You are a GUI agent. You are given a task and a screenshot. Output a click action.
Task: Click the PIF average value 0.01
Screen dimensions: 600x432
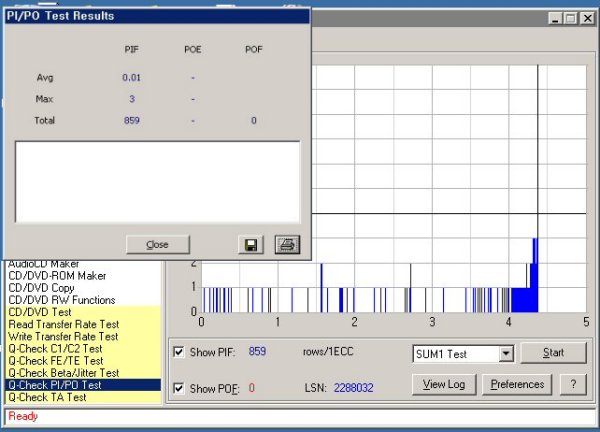[x=132, y=78]
